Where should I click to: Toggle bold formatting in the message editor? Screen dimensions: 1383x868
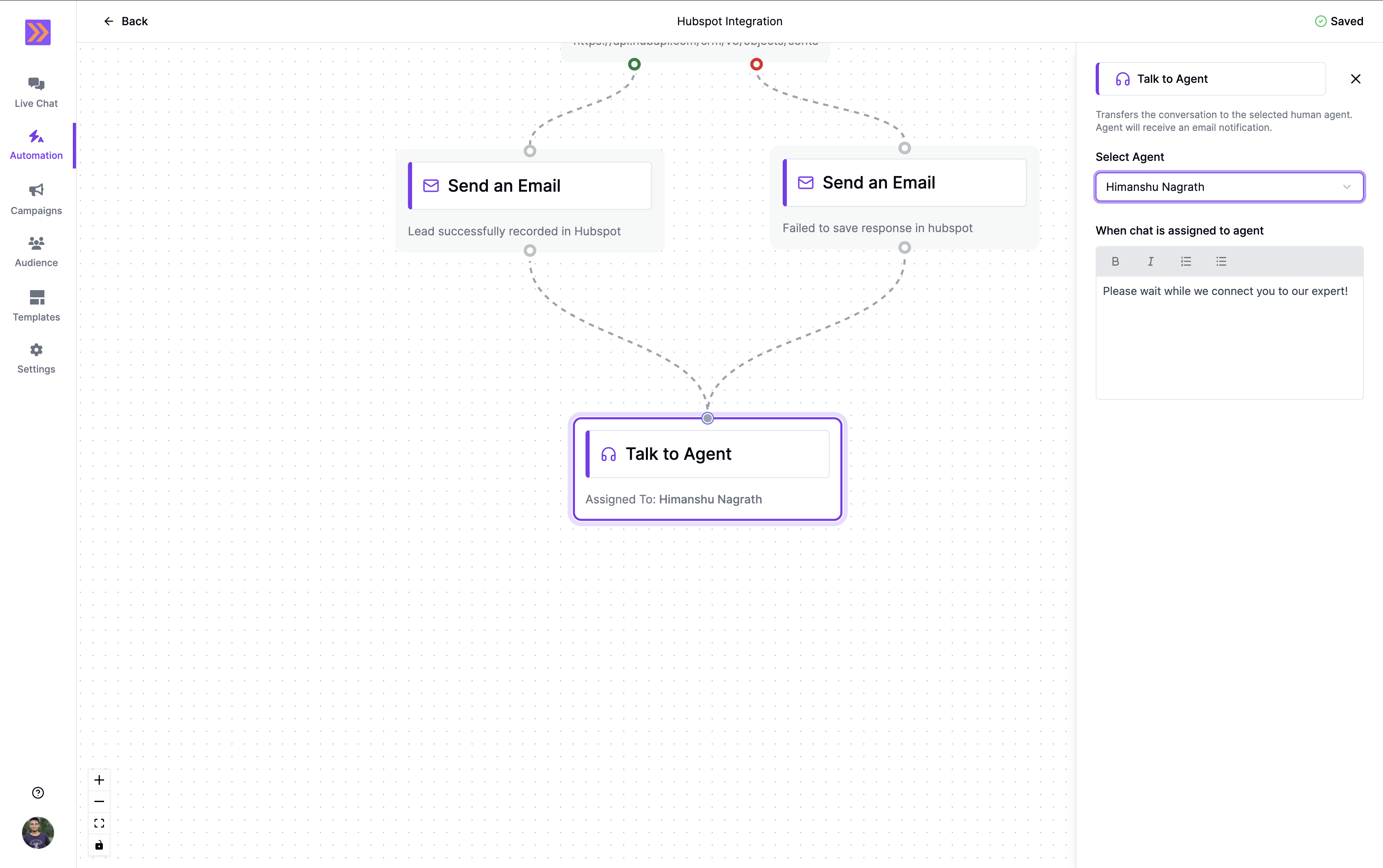[x=1115, y=261]
